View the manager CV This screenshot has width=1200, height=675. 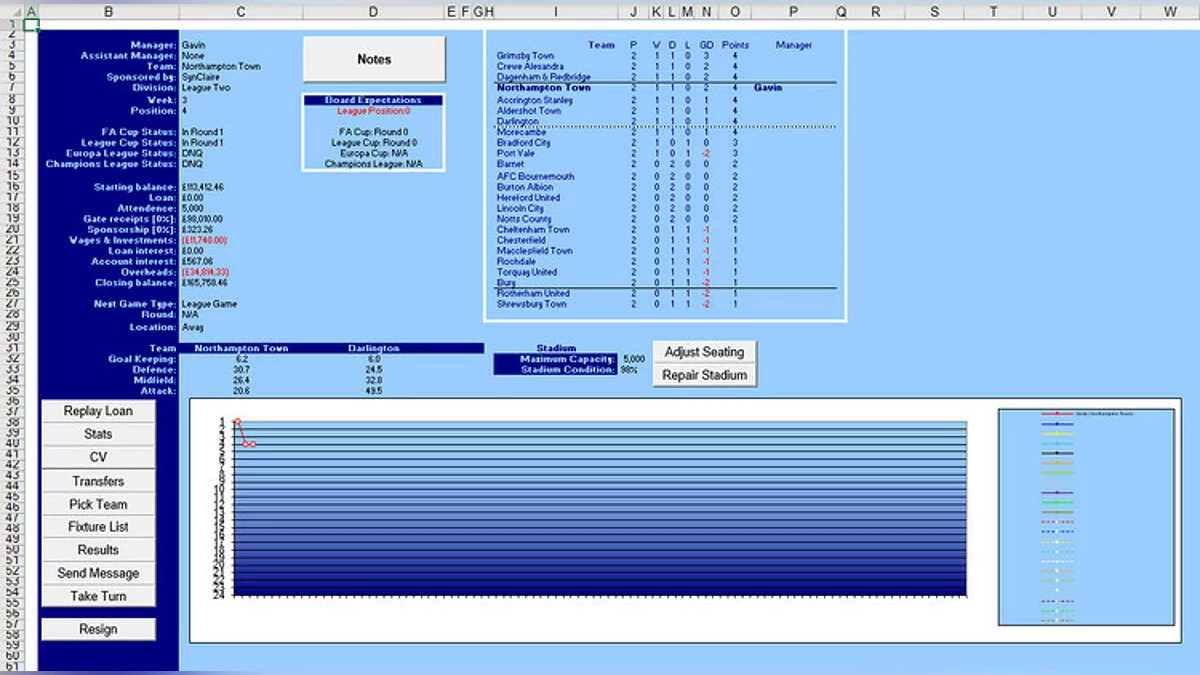(98, 457)
